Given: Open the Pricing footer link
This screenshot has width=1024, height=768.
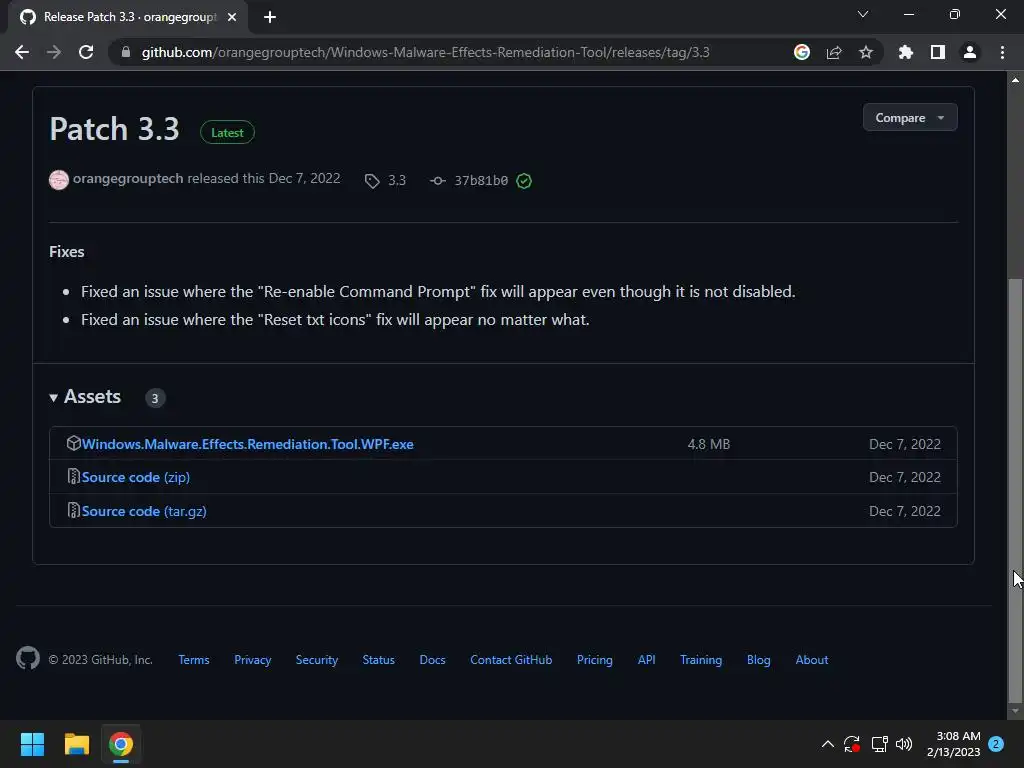Looking at the screenshot, I should point(595,660).
